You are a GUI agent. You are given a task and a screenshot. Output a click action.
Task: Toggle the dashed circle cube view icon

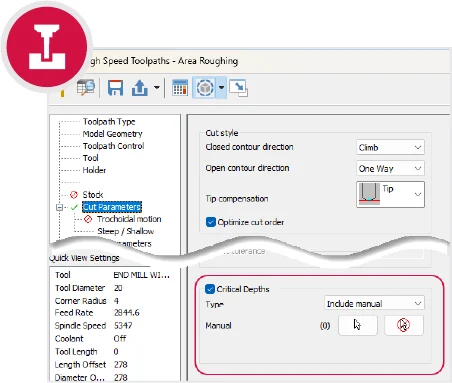pyautogui.click(x=205, y=88)
